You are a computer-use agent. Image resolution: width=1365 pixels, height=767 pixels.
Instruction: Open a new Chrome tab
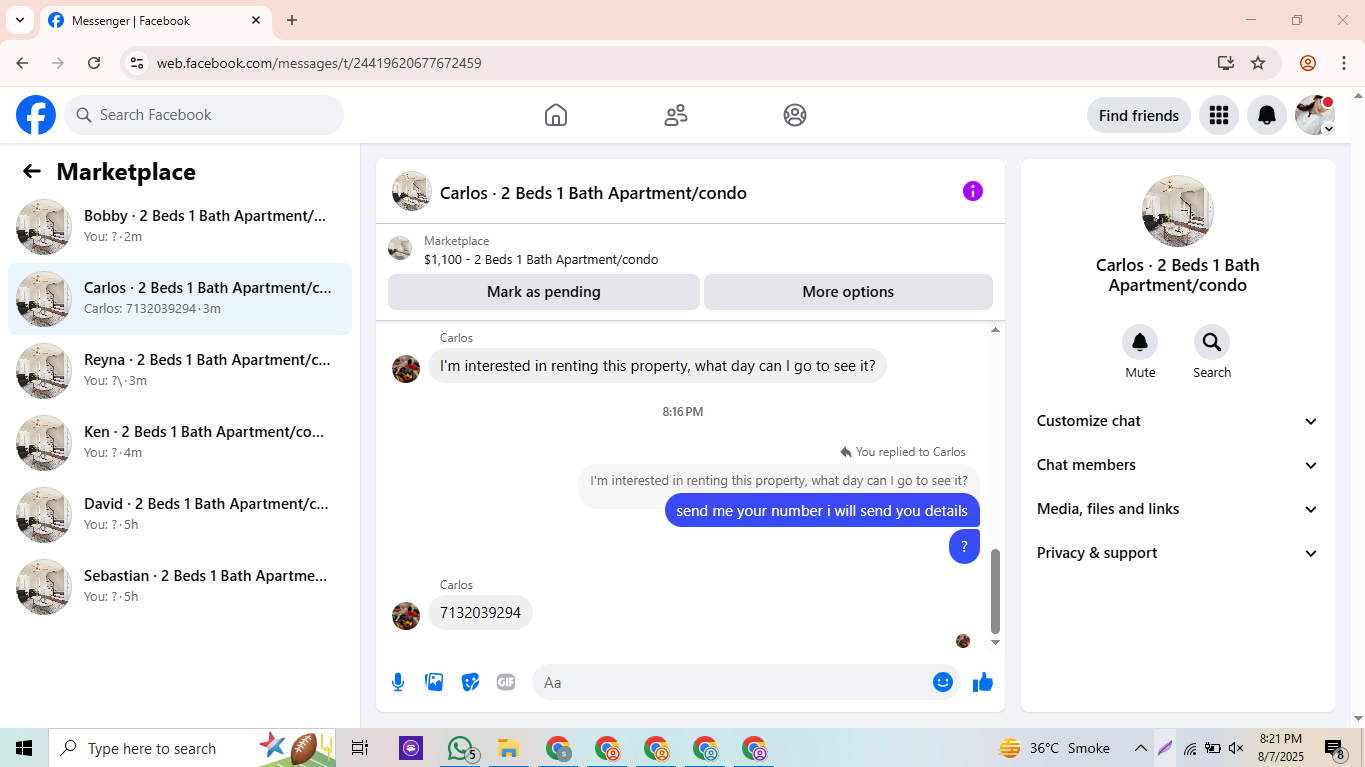(x=292, y=20)
